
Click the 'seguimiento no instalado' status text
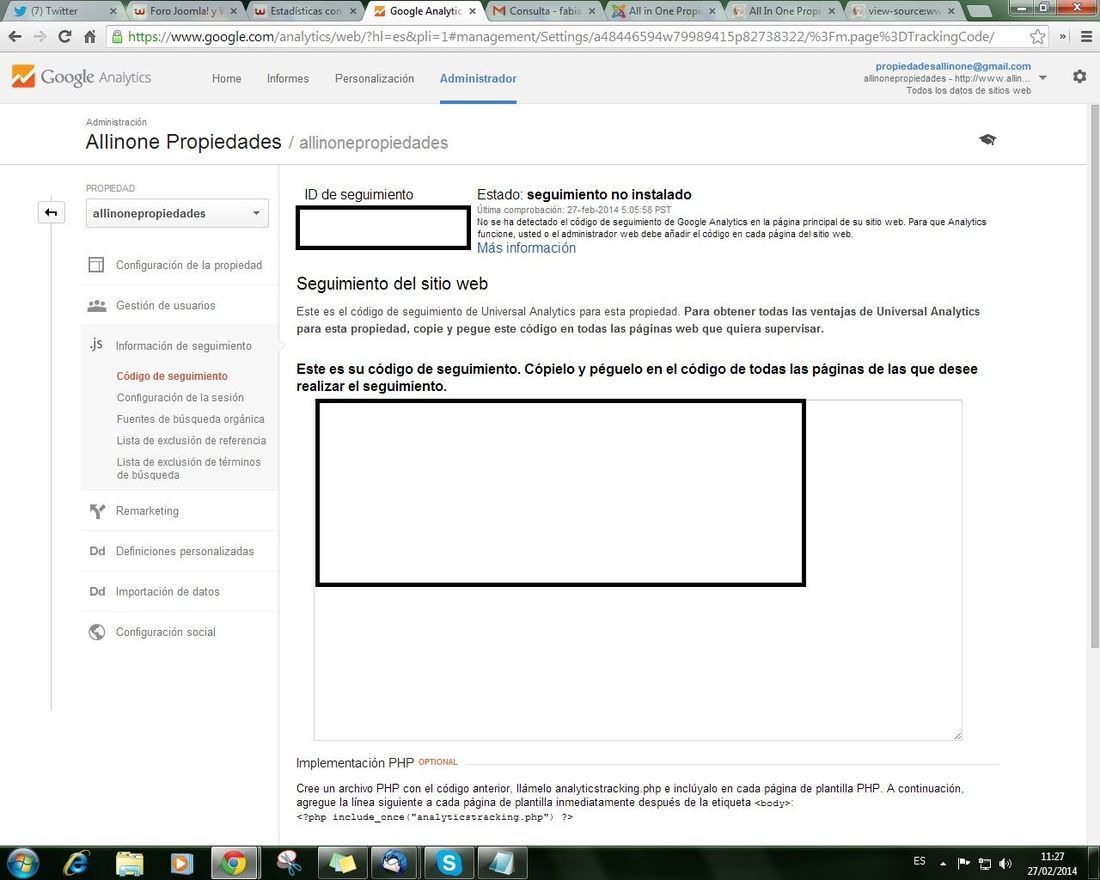click(x=609, y=194)
